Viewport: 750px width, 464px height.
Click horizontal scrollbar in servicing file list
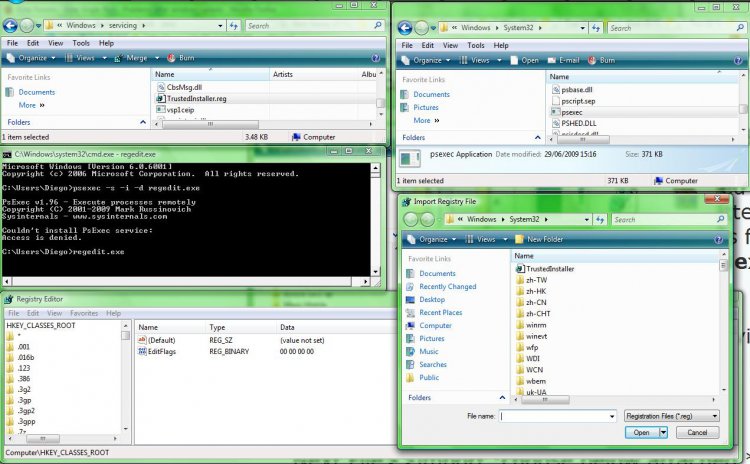click(210, 124)
